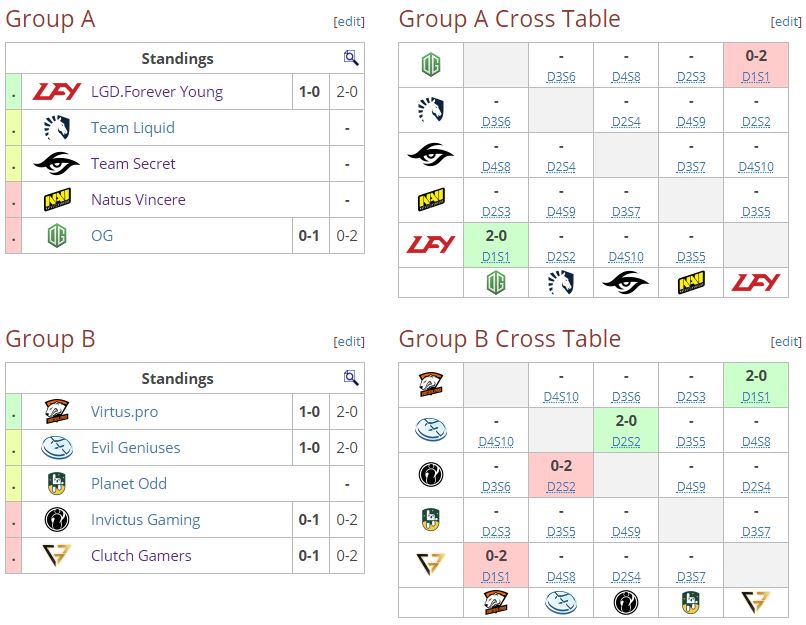Edit the Group A section
The height and width of the screenshot is (625, 806).
[349, 21]
